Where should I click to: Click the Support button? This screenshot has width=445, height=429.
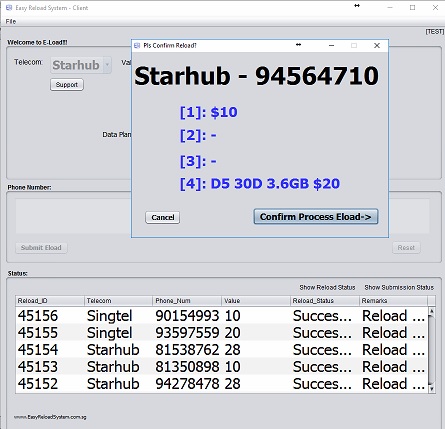coord(67,85)
